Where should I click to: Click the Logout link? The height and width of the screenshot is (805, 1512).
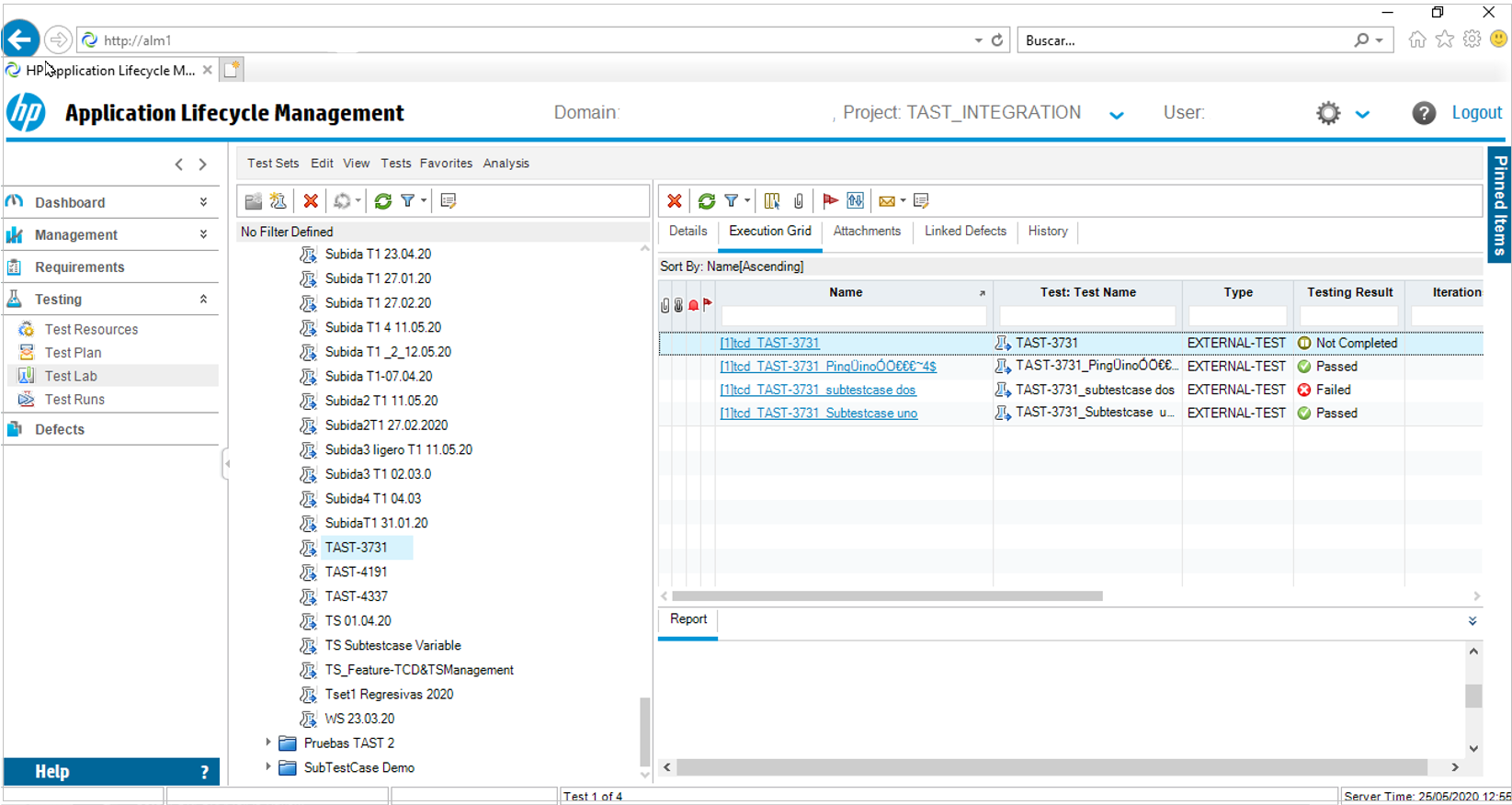point(1476,113)
